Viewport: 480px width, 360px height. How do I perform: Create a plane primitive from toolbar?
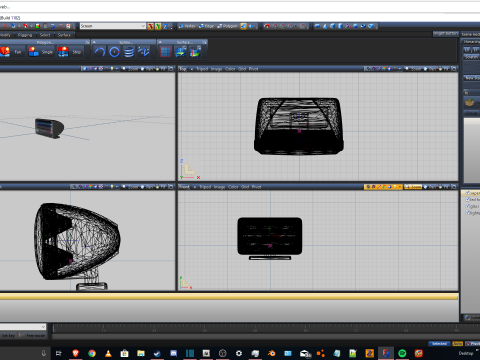tap(317, 26)
